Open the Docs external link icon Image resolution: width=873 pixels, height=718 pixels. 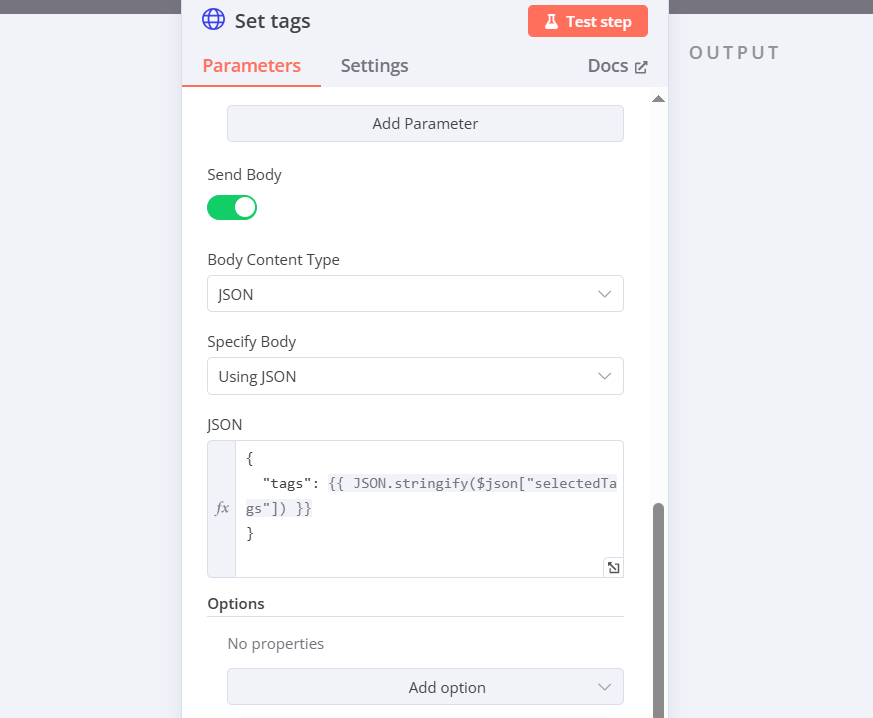pyautogui.click(x=641, y=67)
